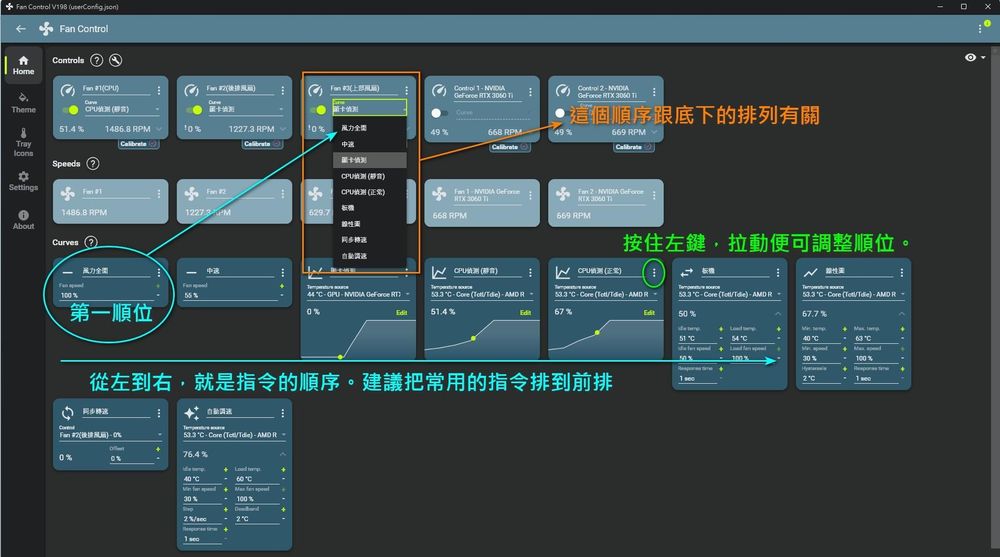Enable the Control 2 NVIDIA switch
The height and width of the screenshot is (557, 1000).
pos(561,113)
